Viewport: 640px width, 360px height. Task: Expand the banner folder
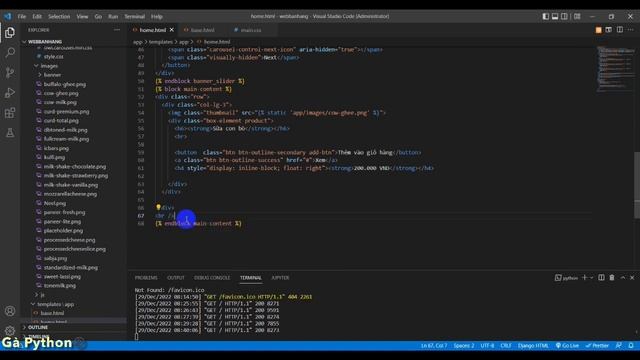(52, 75)
